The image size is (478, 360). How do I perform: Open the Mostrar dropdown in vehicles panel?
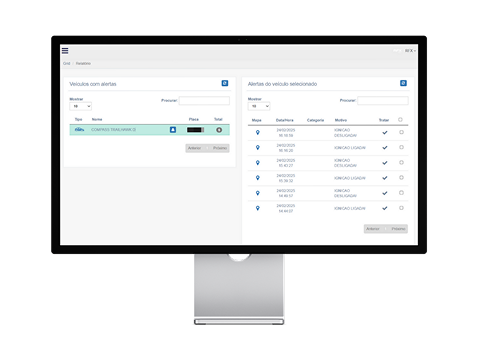80,106
